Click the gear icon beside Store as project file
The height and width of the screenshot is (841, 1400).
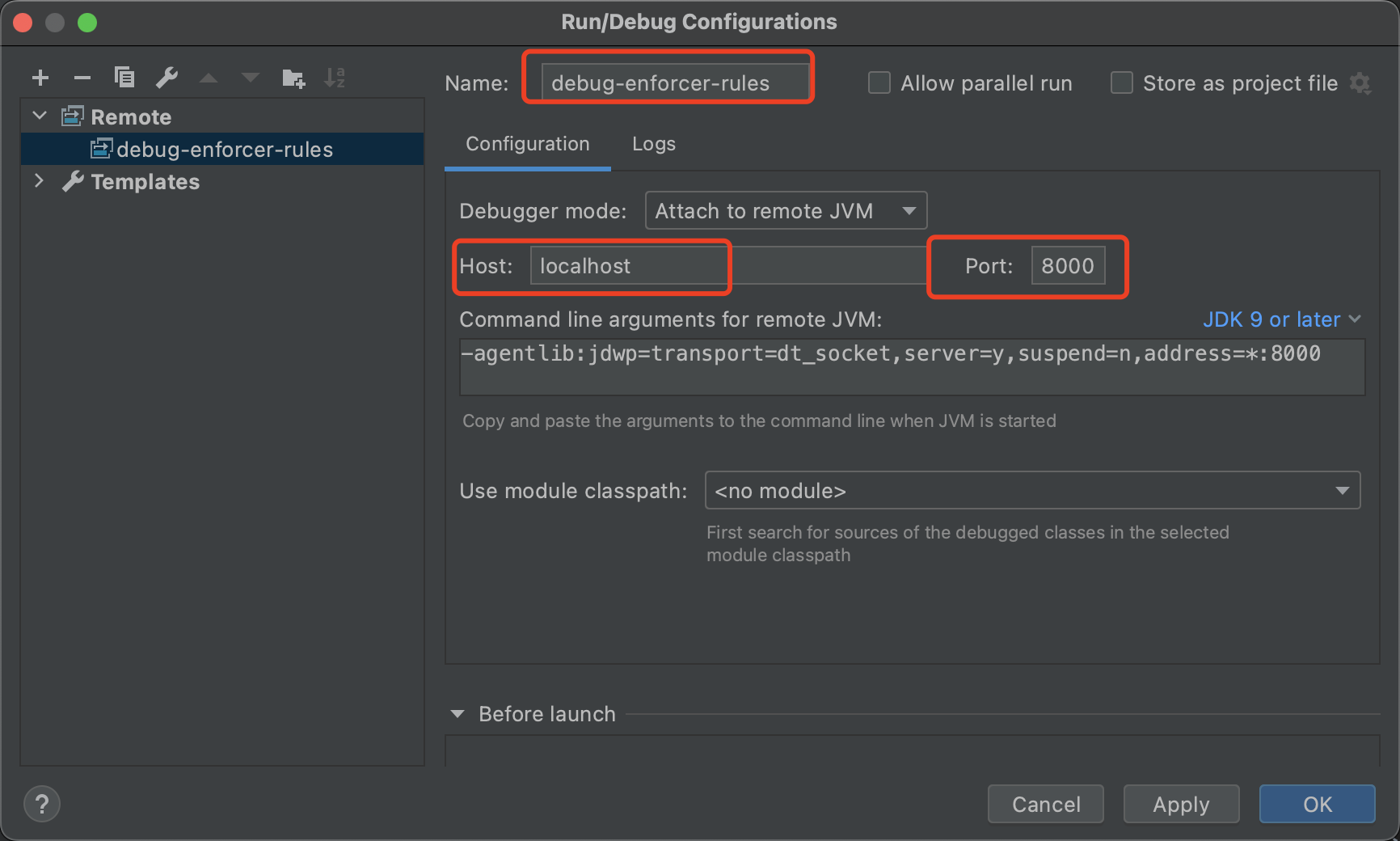pyautogui.click(x=1360, y=83)
